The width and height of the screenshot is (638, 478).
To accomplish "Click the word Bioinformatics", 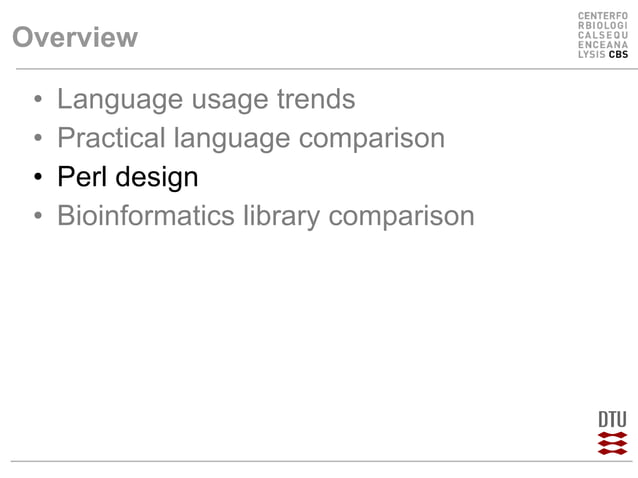I will point(146,215).
